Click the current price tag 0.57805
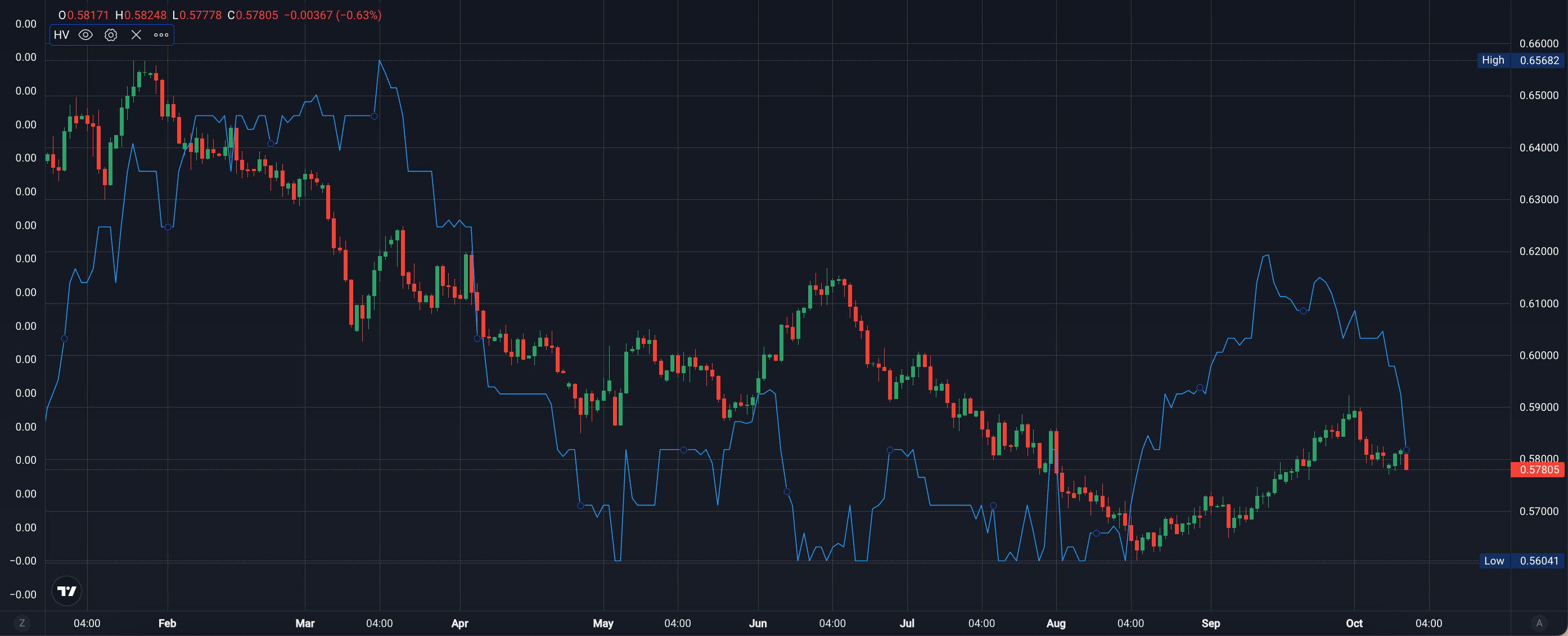Image resolution: width=1568 pixels, height=636 pixels. [x=1538, y=469]
